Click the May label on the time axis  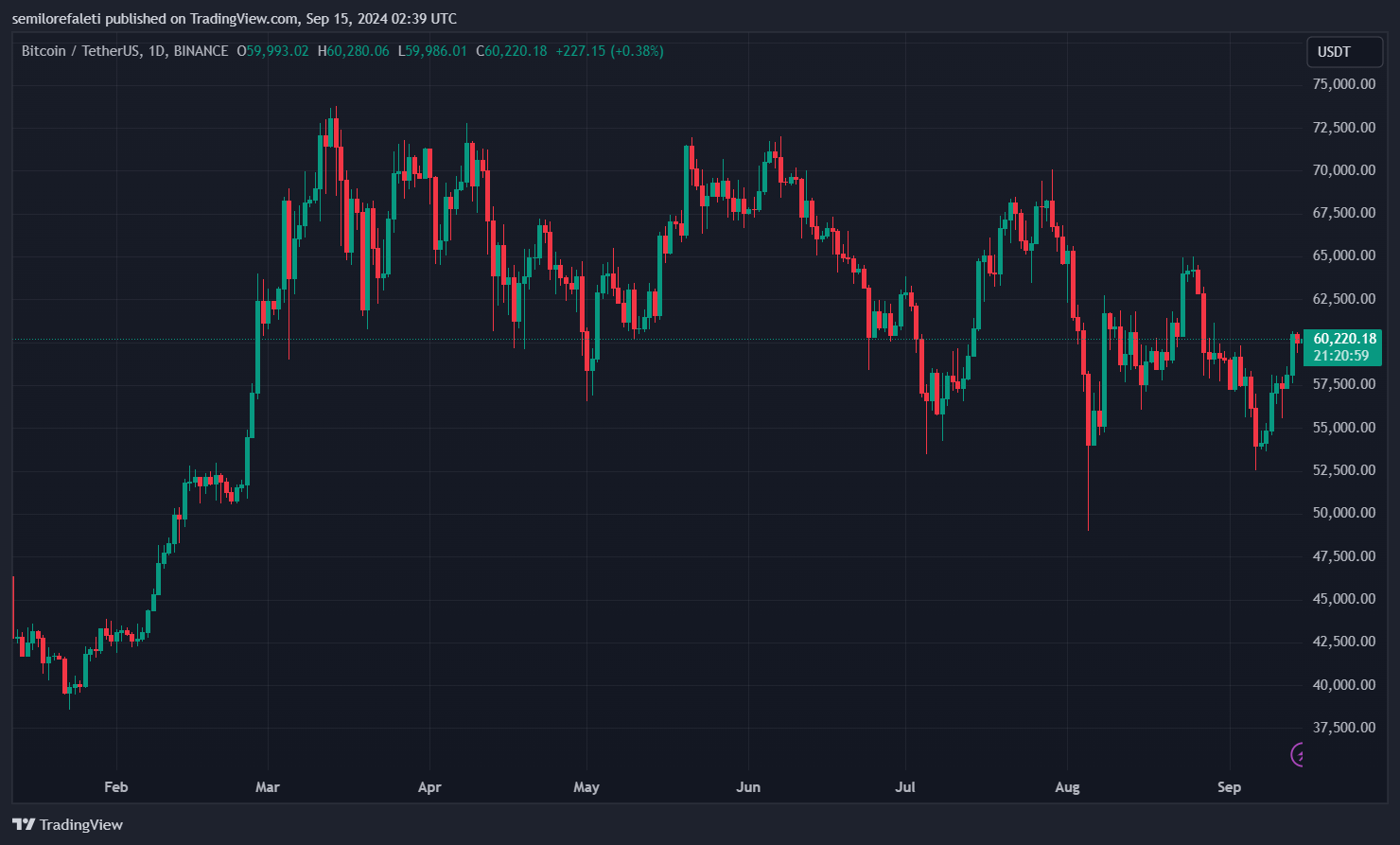[x=586, y=787]
